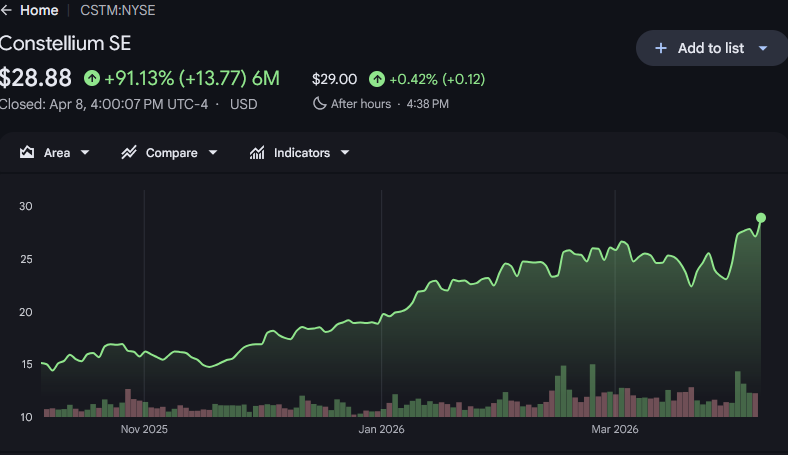Expand the Indicators dropdown caret
The width and height of the screenshot is (788, 455).
click(345, 152)
